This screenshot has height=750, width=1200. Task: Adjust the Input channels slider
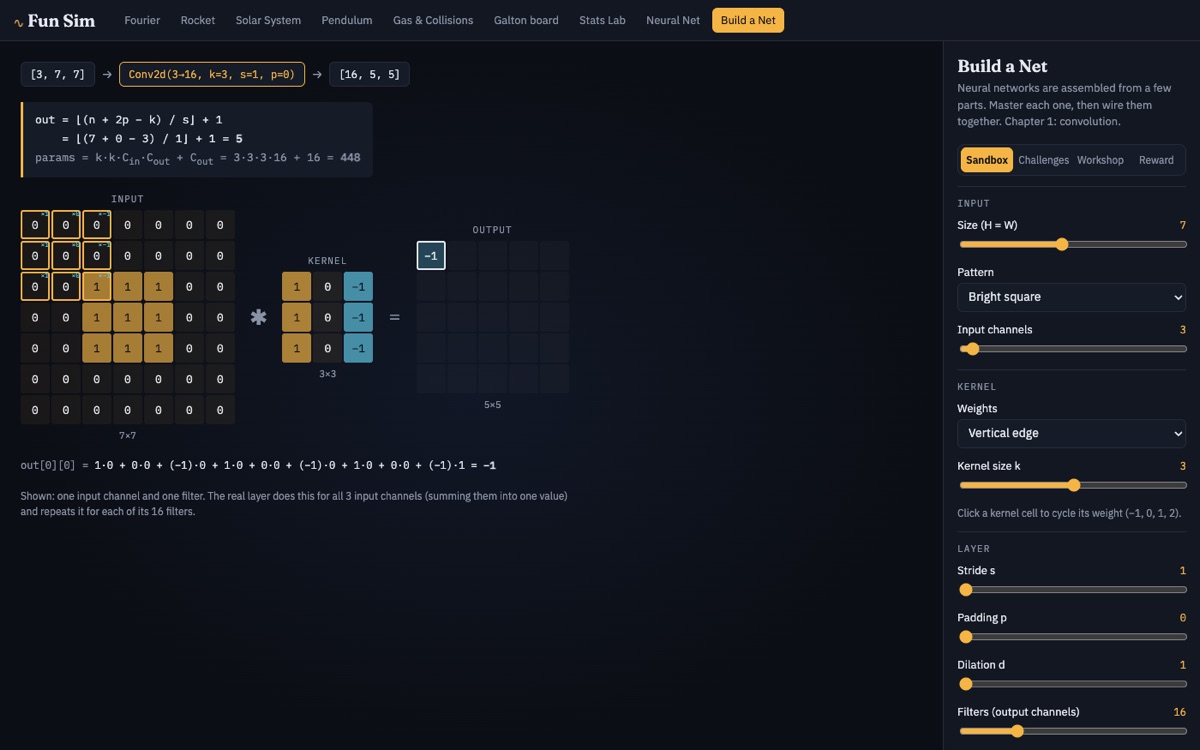click(x=1072, y=349)
